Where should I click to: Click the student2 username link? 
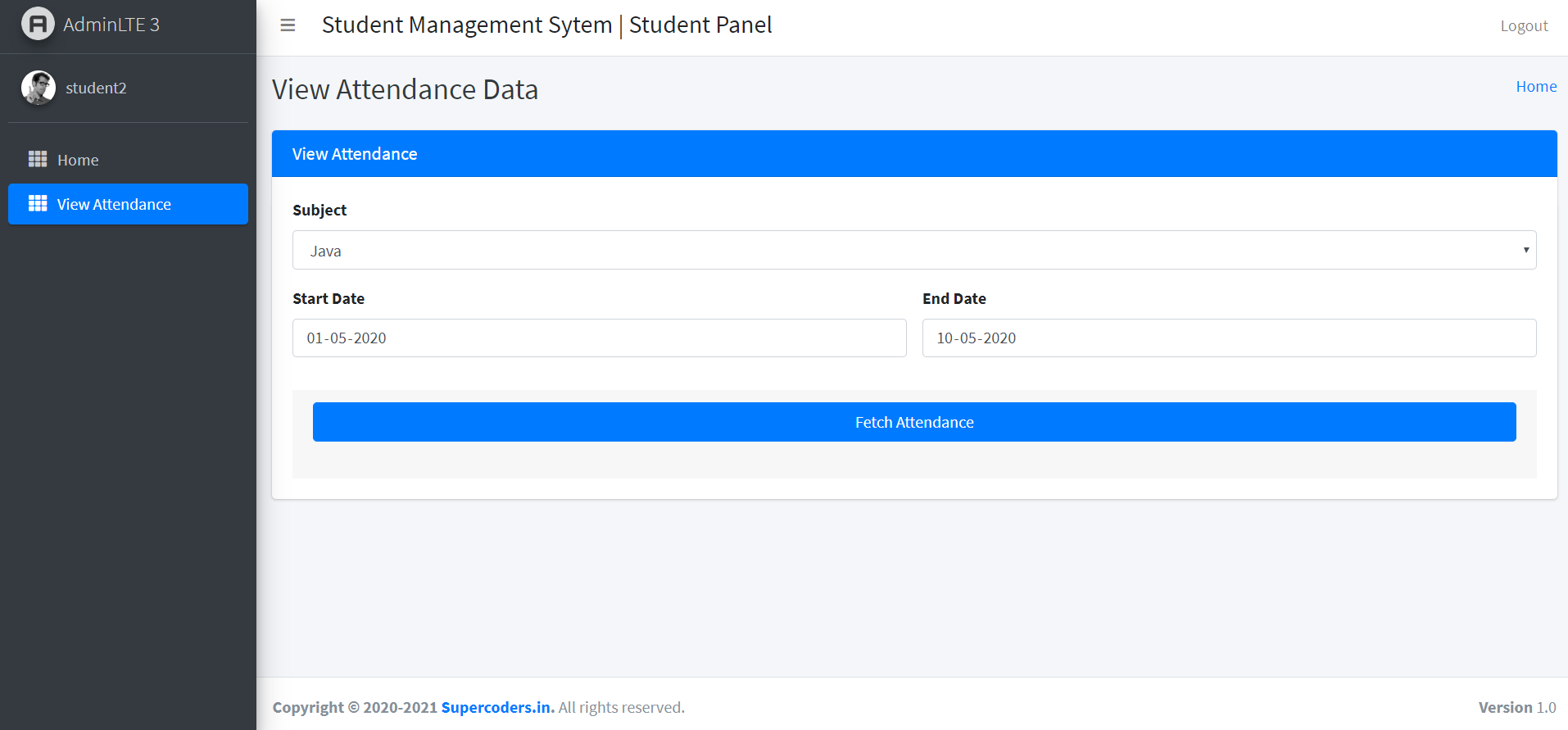click(x=96, y=88)
